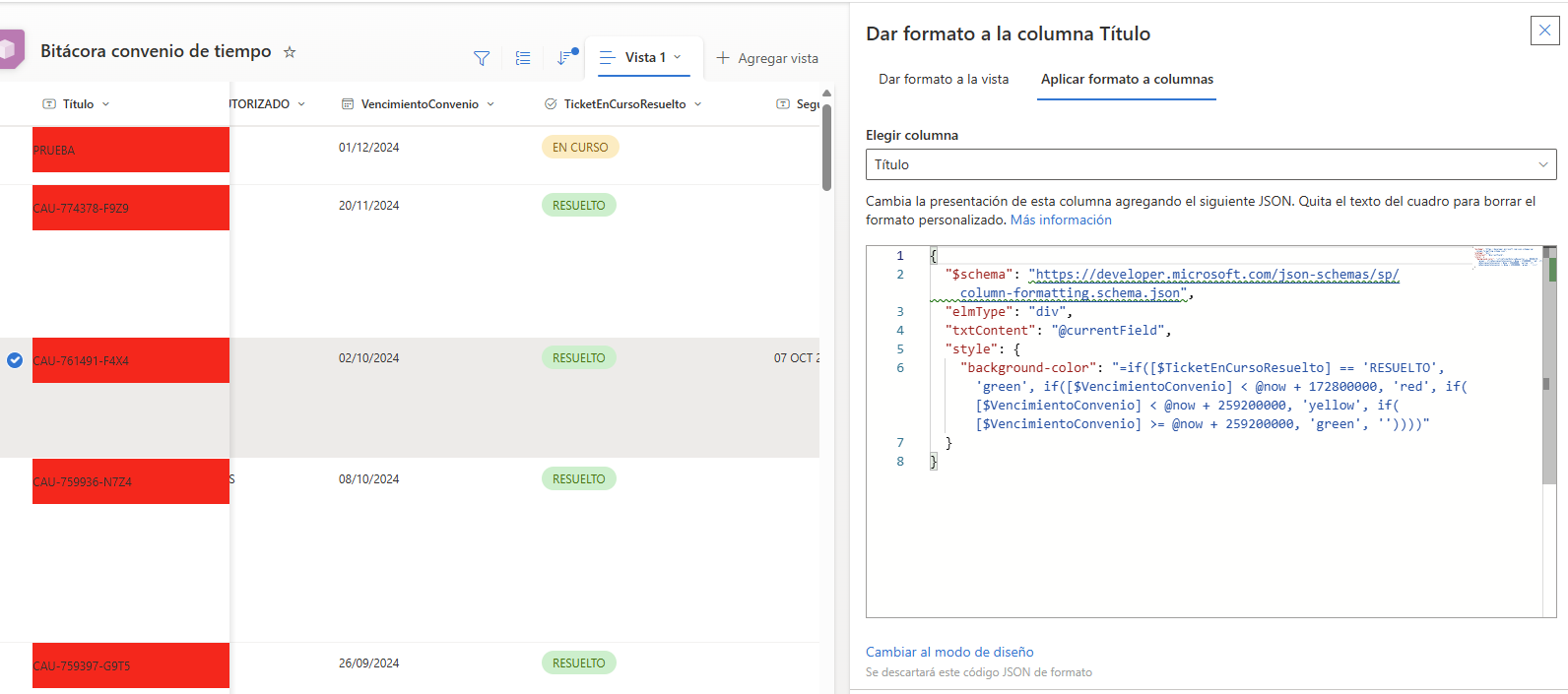Click RESUELTO pill in the 20/11/2024 row
1568x694 pixels.
coord(579,206)
